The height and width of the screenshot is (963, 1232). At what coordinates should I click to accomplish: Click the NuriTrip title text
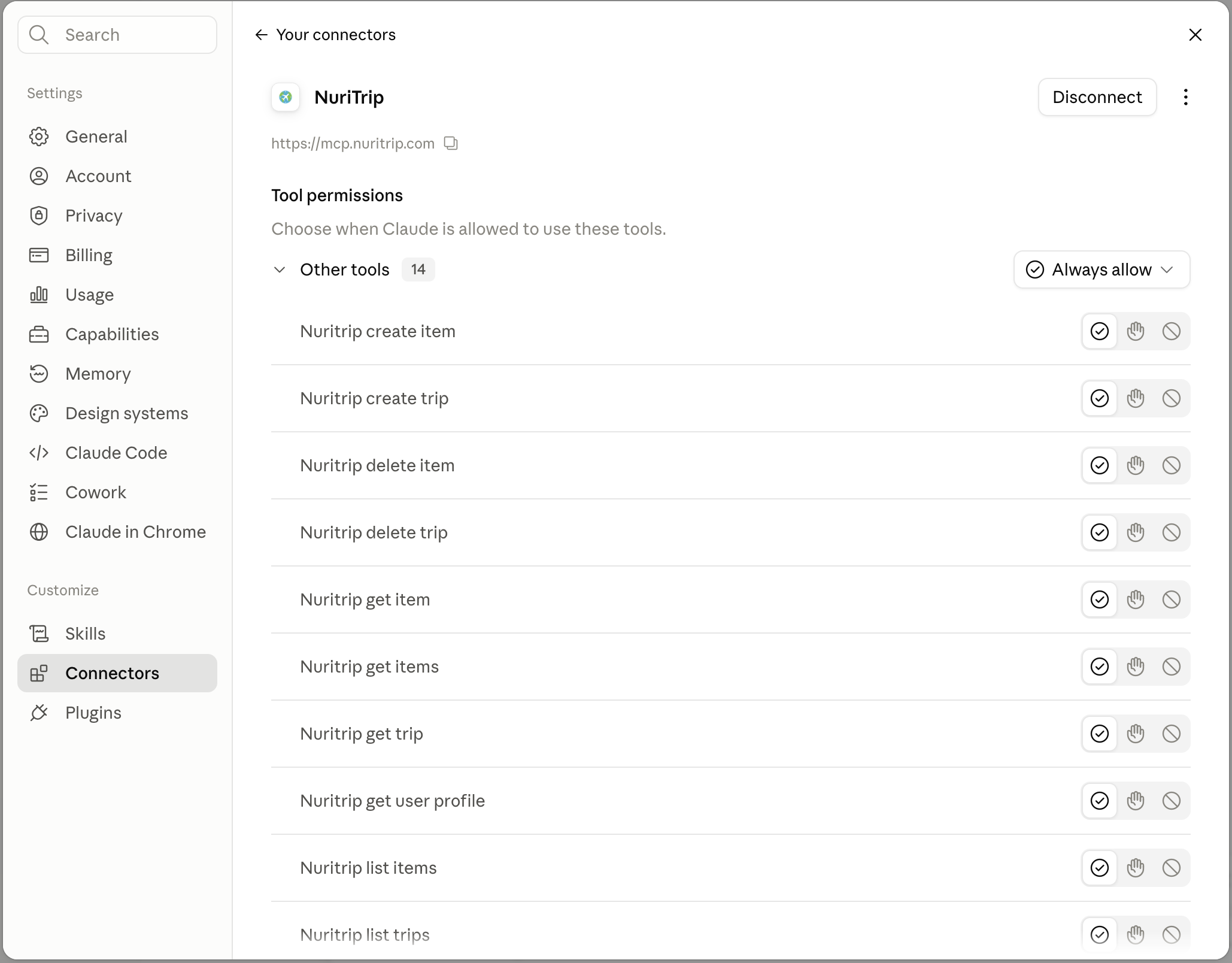point(349,97)
